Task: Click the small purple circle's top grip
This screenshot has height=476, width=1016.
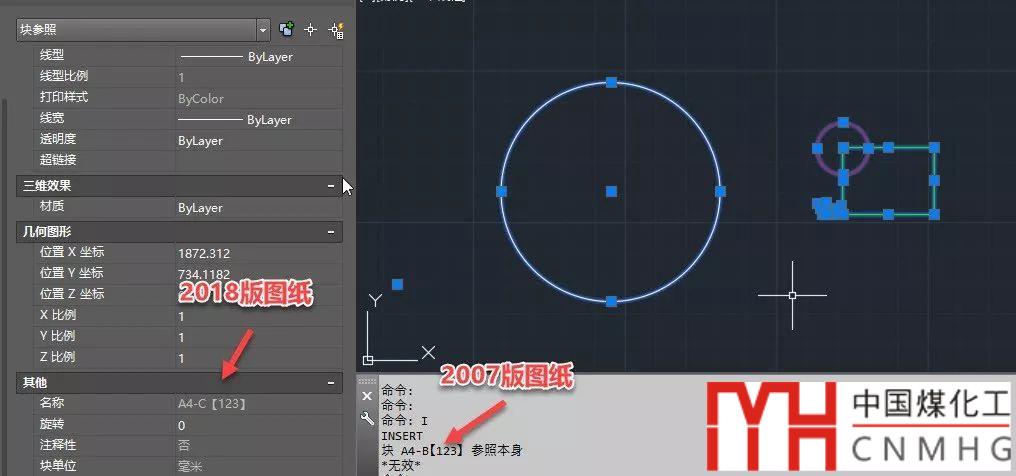Action: (x=843, y=122)
